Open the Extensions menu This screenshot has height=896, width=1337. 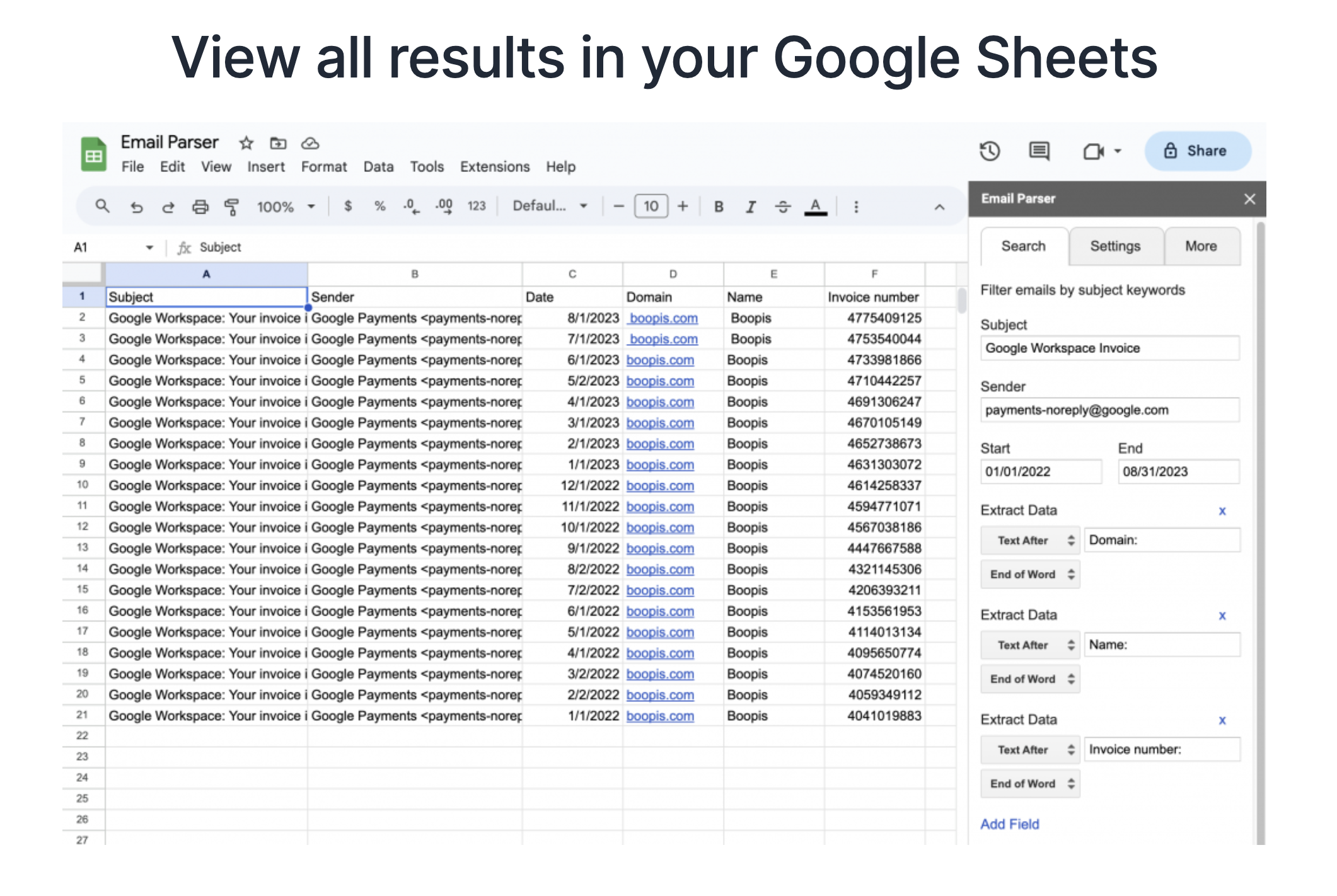495,167
